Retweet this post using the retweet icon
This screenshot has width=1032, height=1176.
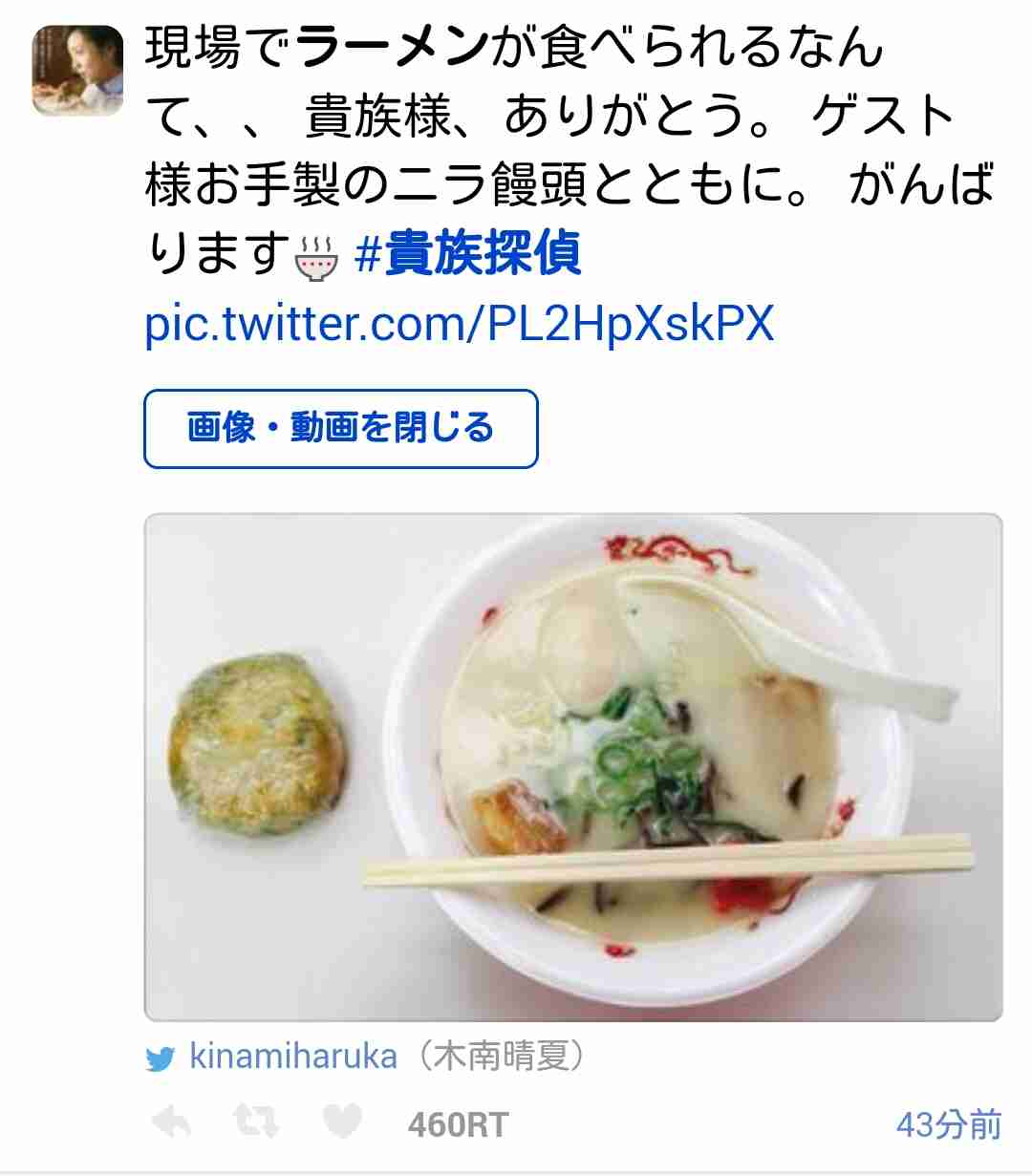click(256, 1123)
